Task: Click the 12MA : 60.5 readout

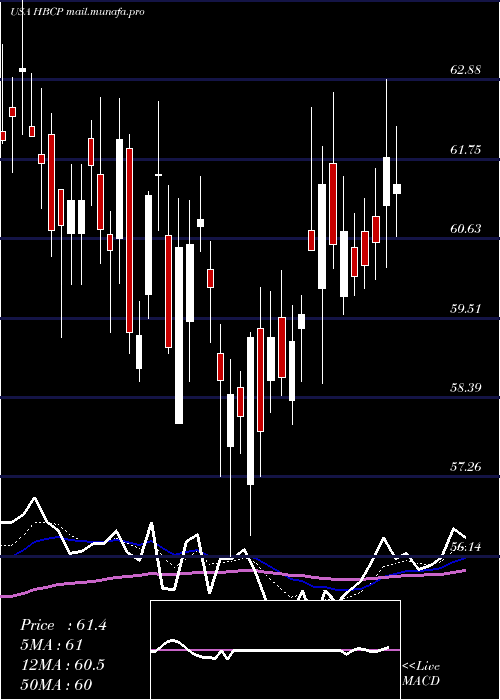Action: (x=62, y=665)
